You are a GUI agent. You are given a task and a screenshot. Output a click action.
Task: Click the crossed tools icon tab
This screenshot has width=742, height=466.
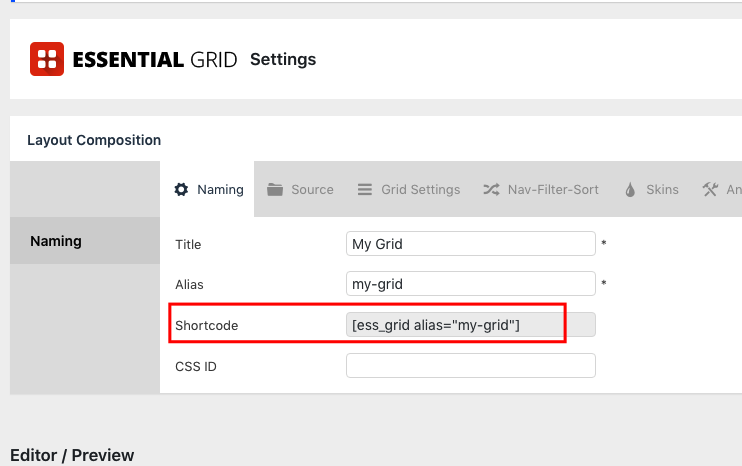[710, 189]
